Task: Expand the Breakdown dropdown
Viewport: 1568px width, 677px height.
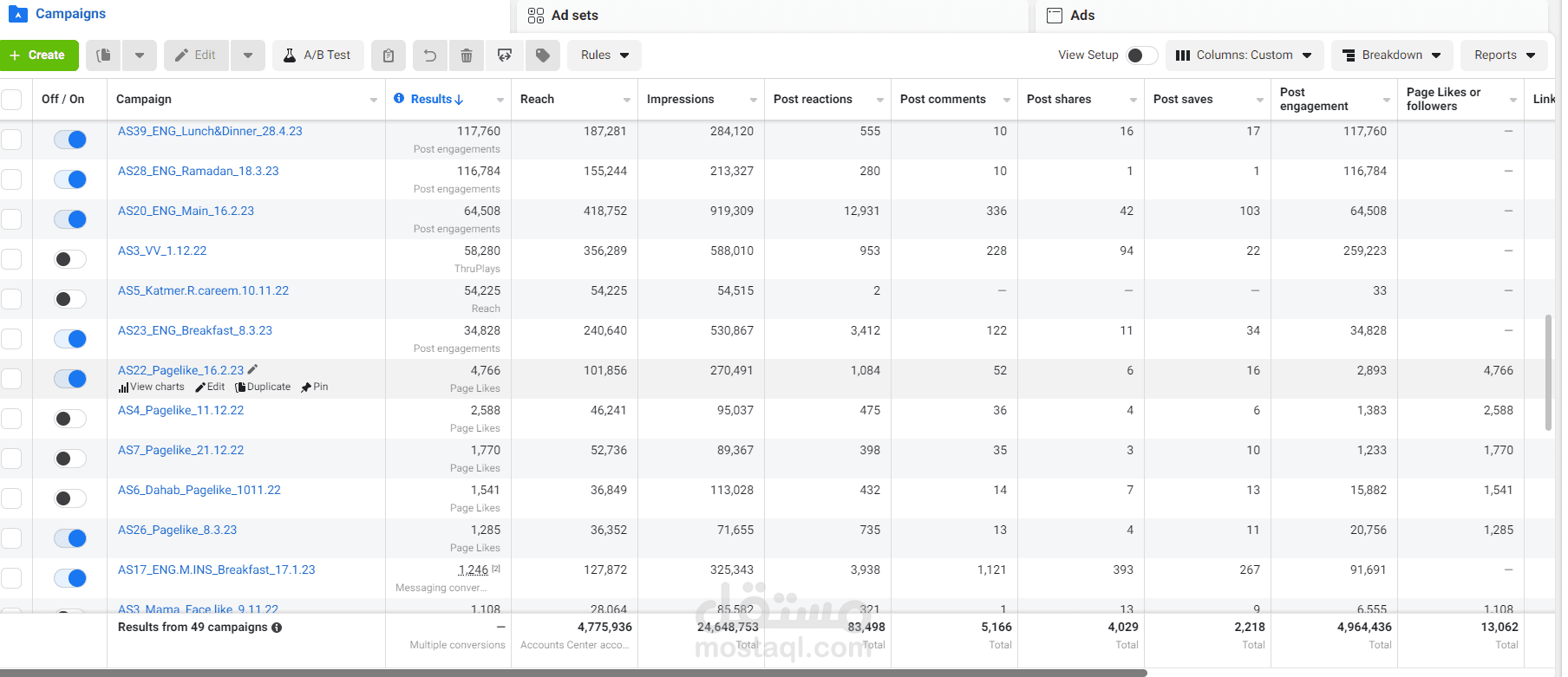Action: coord(1391,55)
